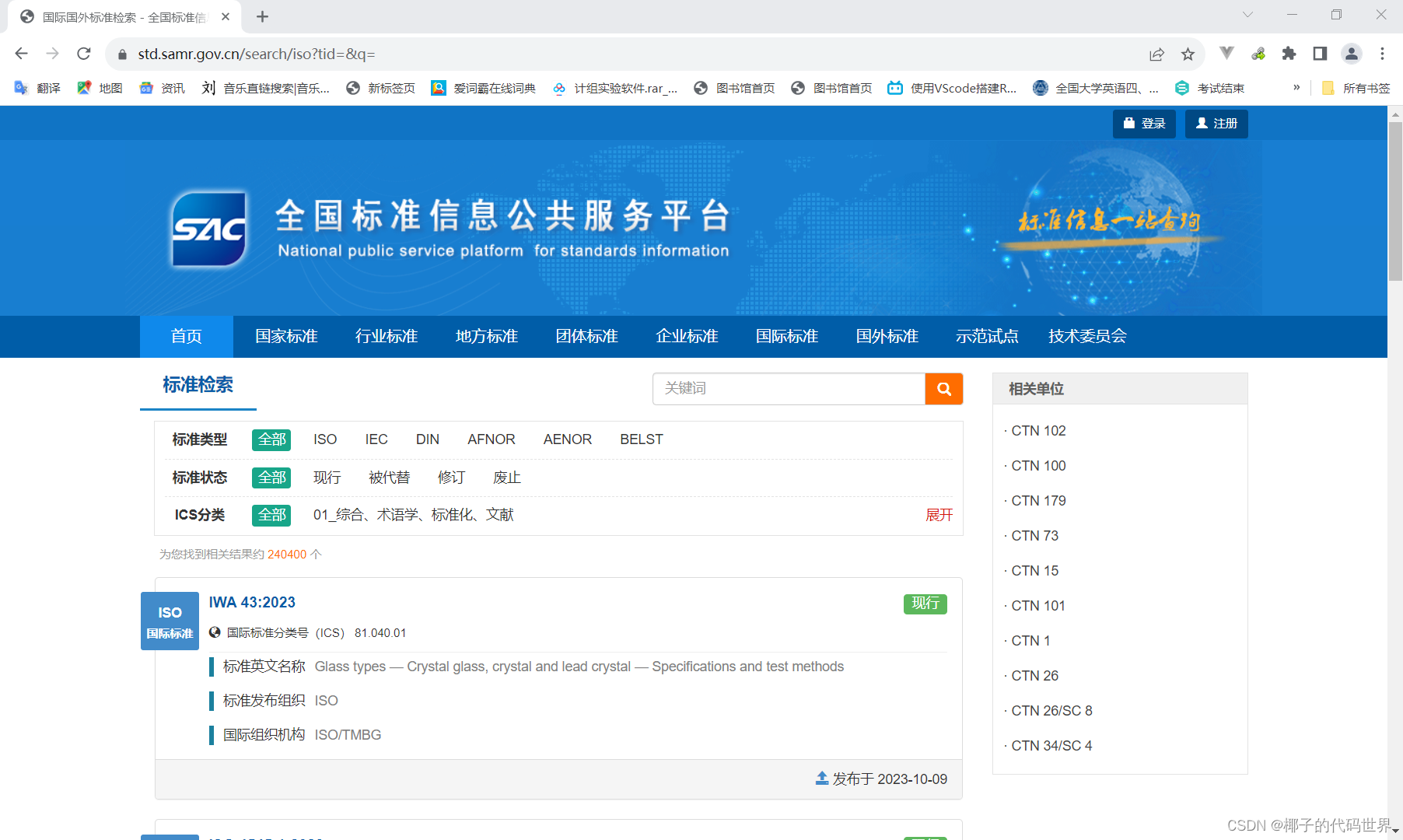
Task: Open related unit CTN 179
Action: click(x=1038, y=501)
